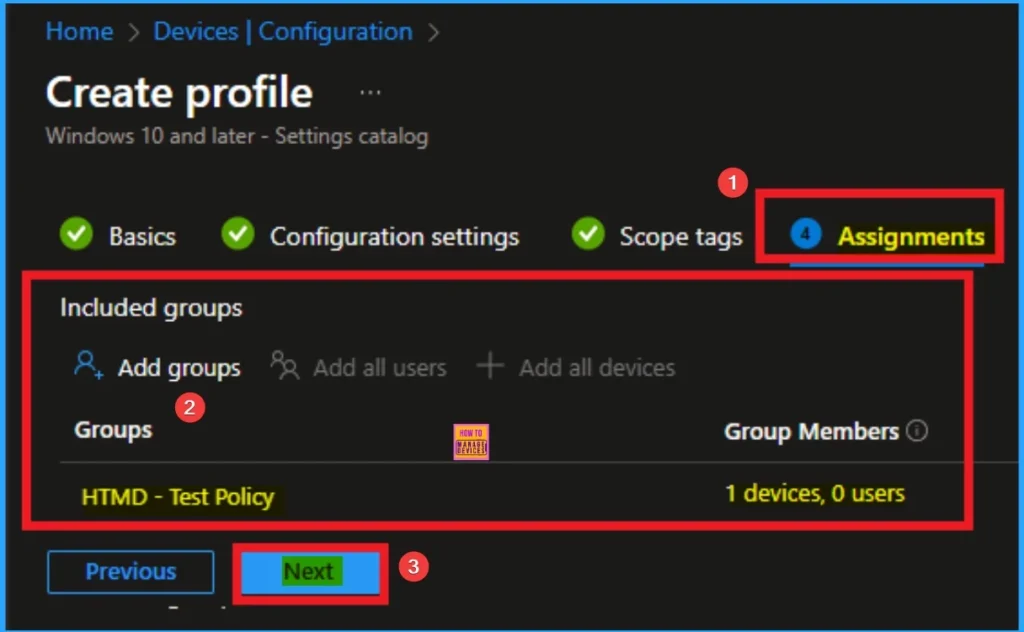Image resolution: width=1024 pixels, height=632 pixels.
Task: Click the Group Members column header
Action: pos(811,431)
